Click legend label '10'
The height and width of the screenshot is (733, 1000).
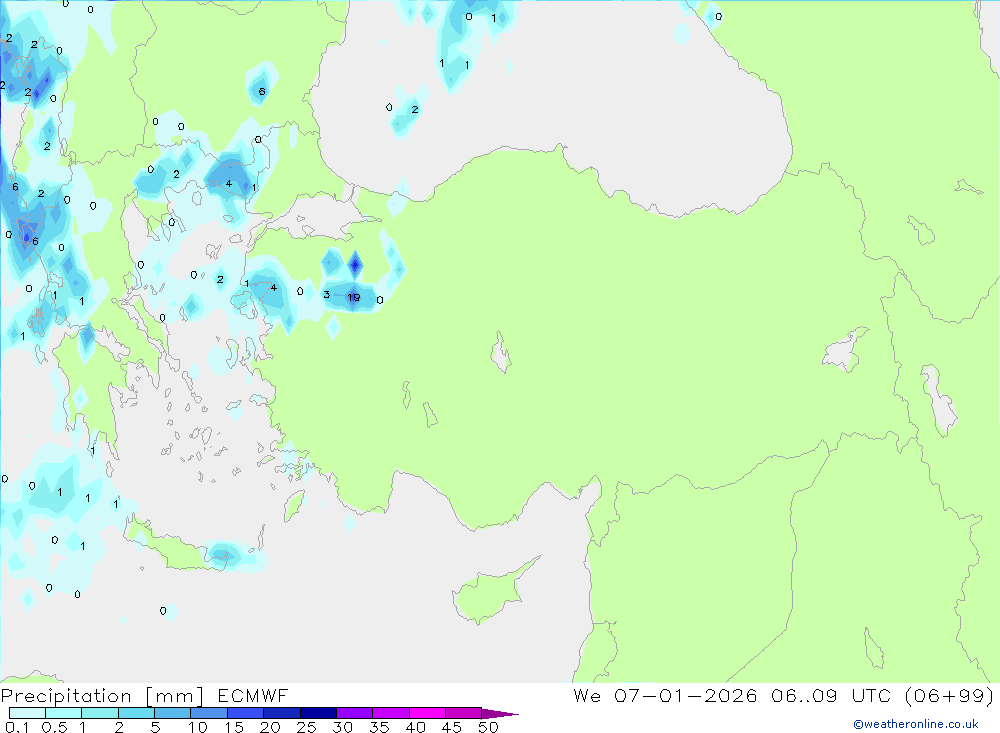pyautogui.click(x=198, y=727)
